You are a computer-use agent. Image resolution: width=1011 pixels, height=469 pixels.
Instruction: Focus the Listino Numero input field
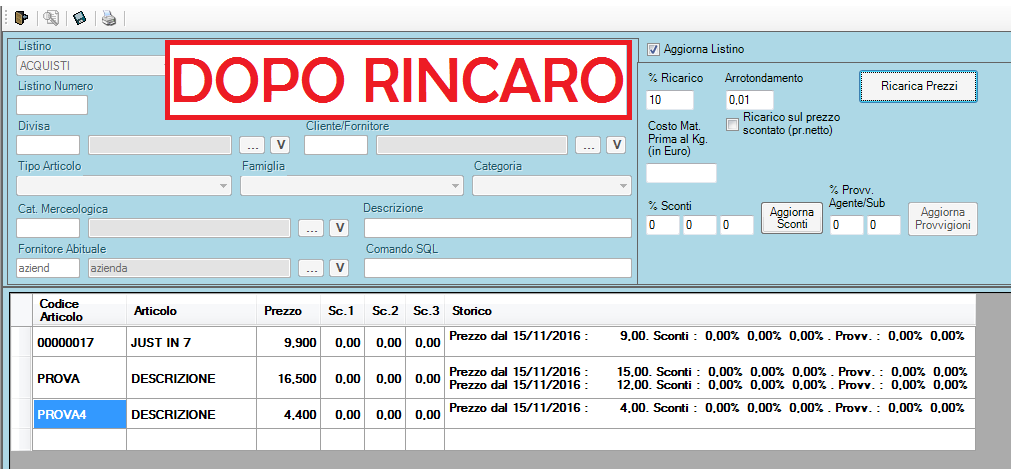coord(52,105)
